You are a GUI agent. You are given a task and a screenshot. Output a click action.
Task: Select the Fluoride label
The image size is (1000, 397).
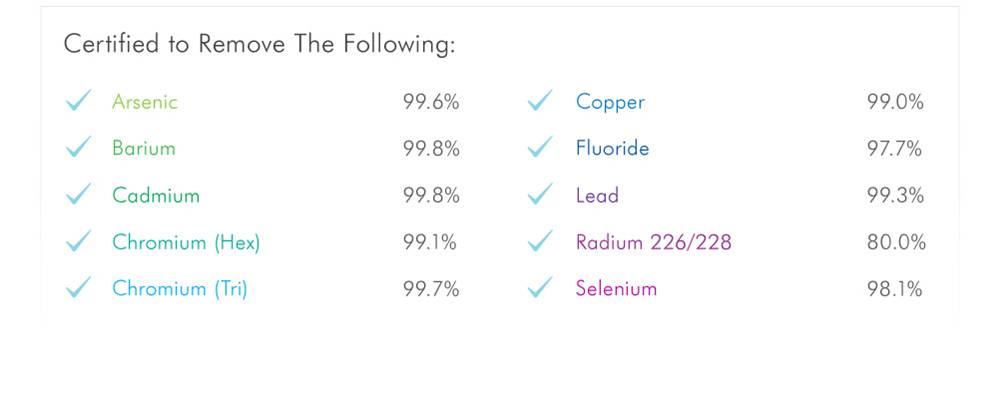[612, 148]
